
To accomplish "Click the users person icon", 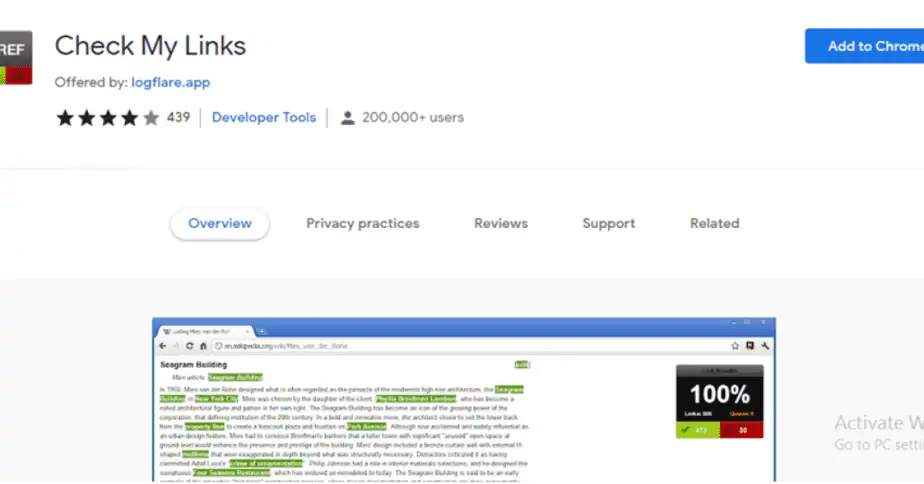I will (x=347, y=118).
